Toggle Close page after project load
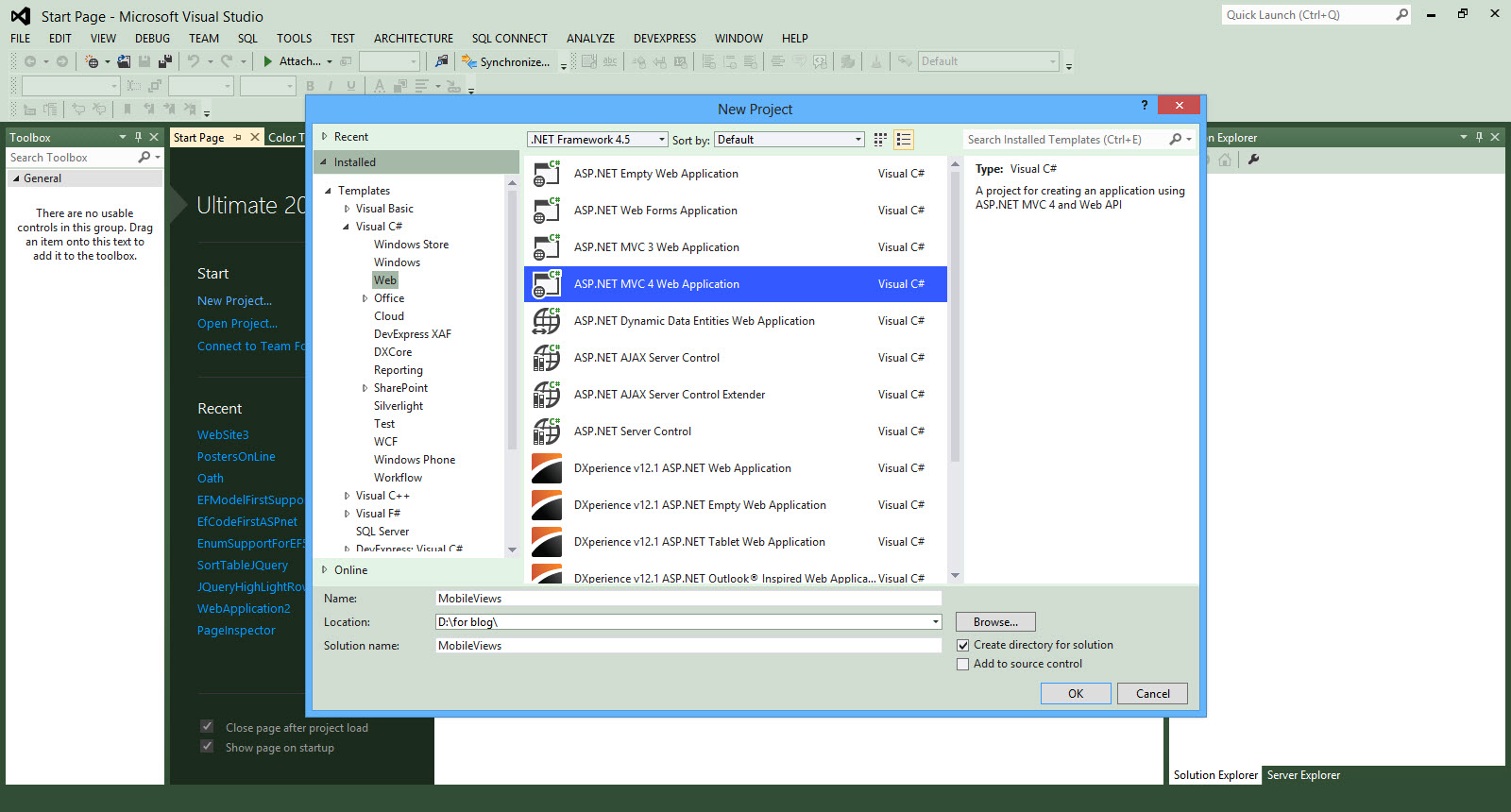Screen dimensions: 1511x812 207,727
